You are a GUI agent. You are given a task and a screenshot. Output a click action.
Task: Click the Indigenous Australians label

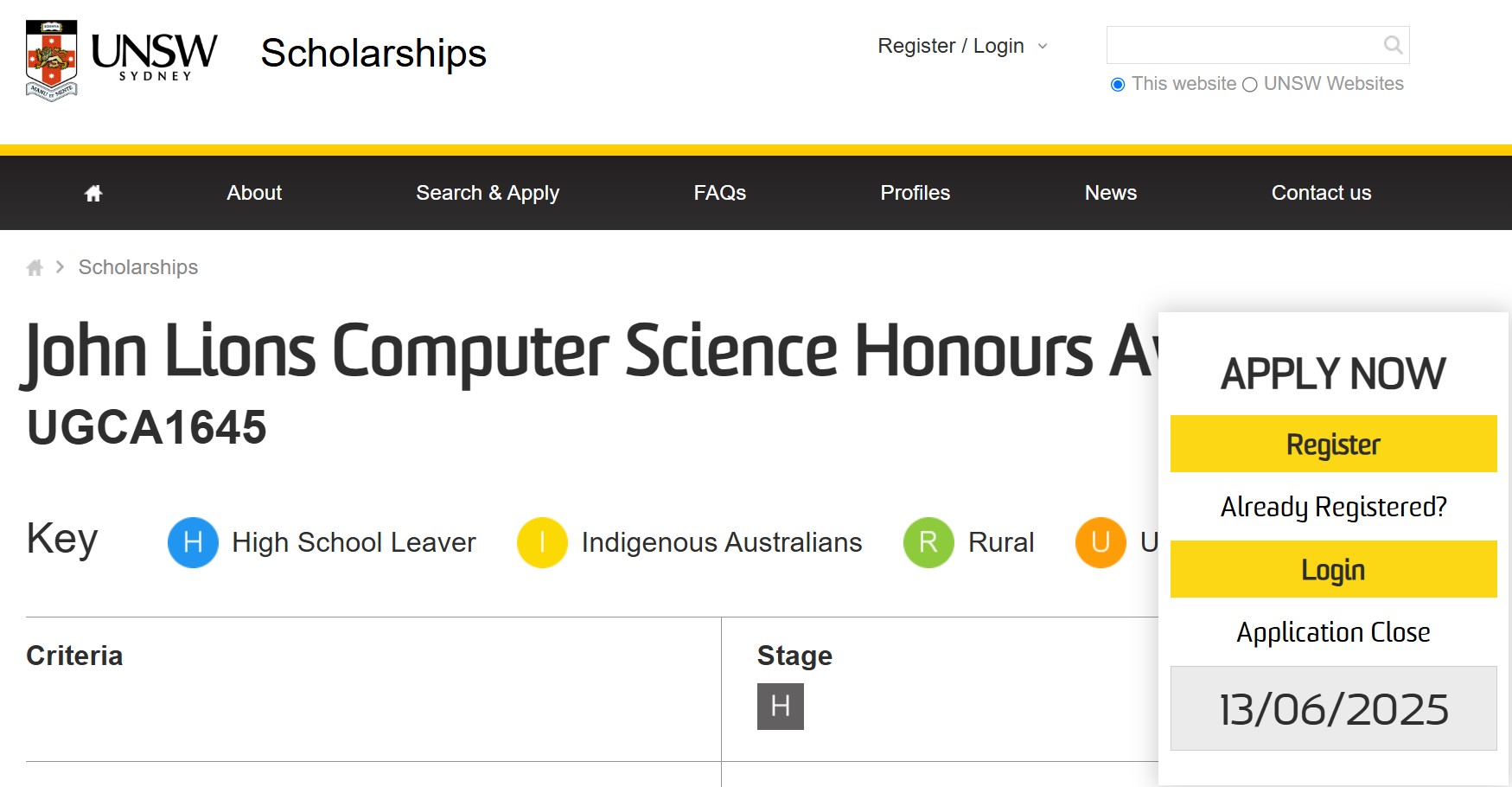click(722, 542)
